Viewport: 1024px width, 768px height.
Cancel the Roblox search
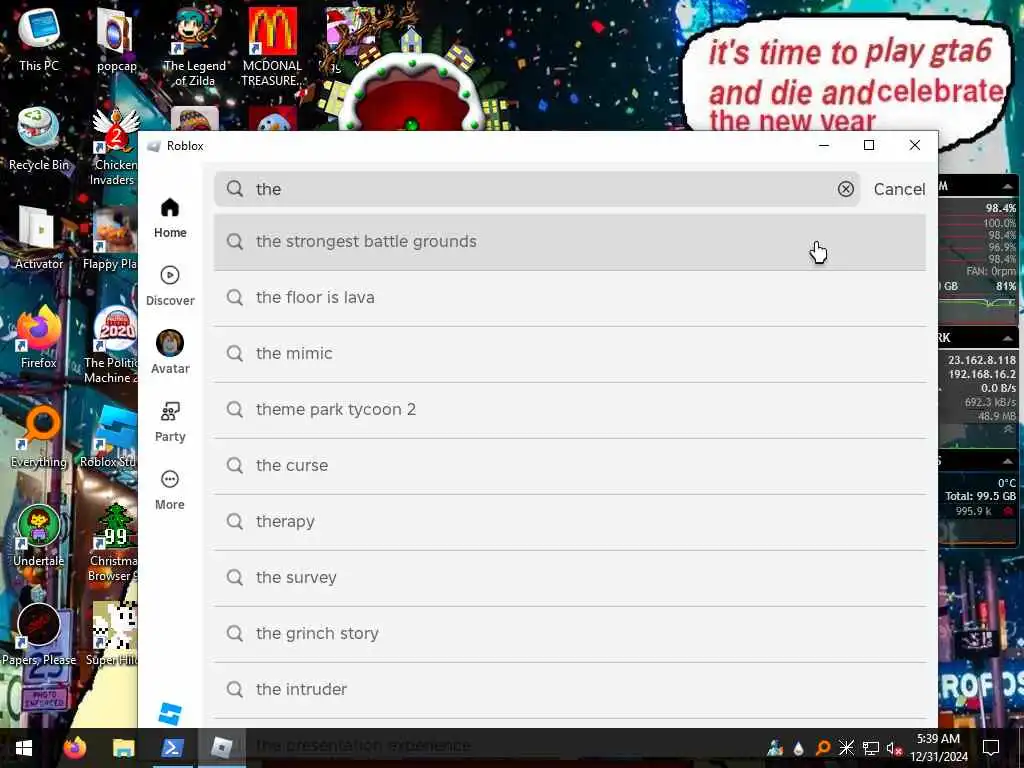click(x=899, y=189)
